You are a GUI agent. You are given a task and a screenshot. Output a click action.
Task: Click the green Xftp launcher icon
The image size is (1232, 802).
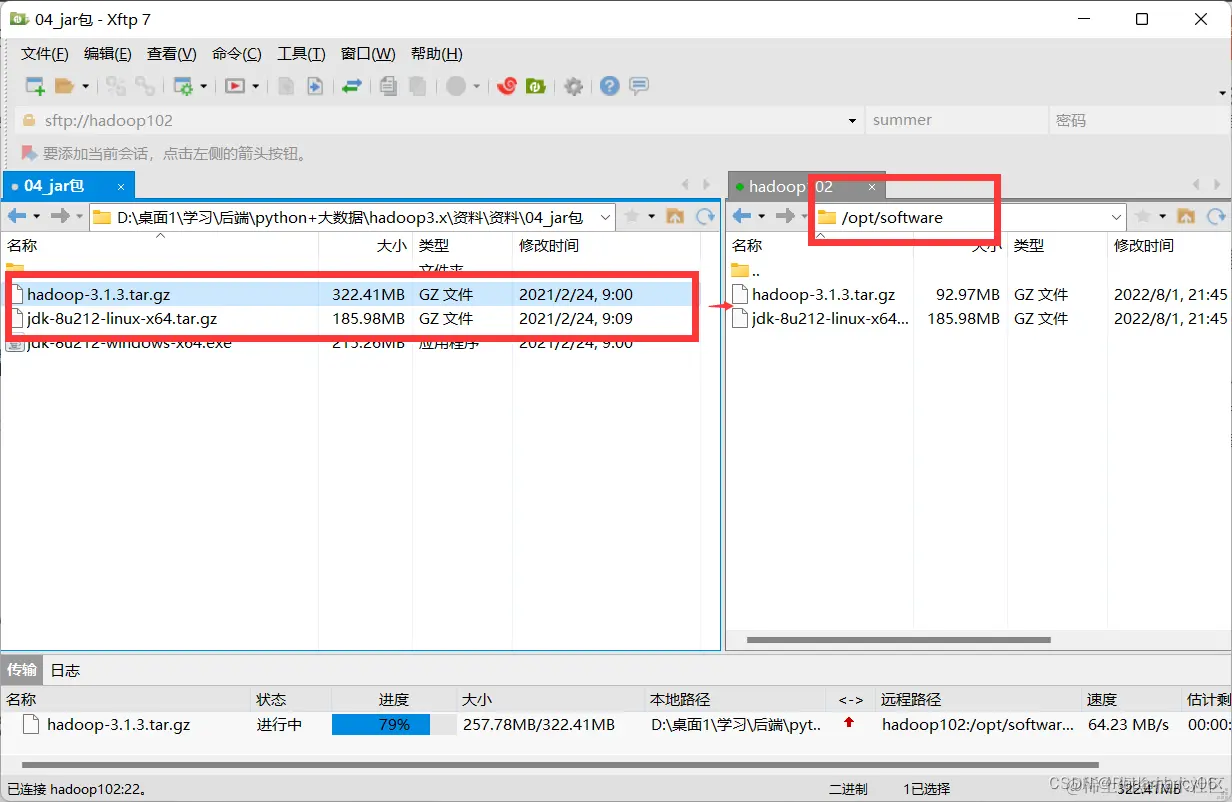pos(536,86)
